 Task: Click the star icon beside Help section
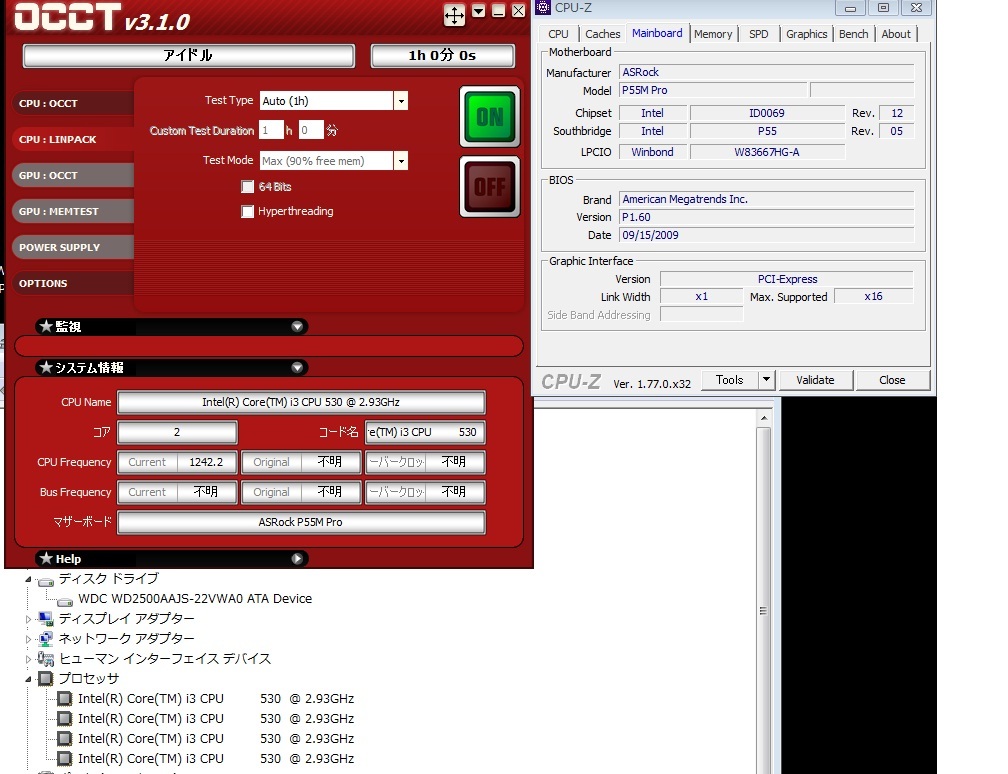(46, 558)
